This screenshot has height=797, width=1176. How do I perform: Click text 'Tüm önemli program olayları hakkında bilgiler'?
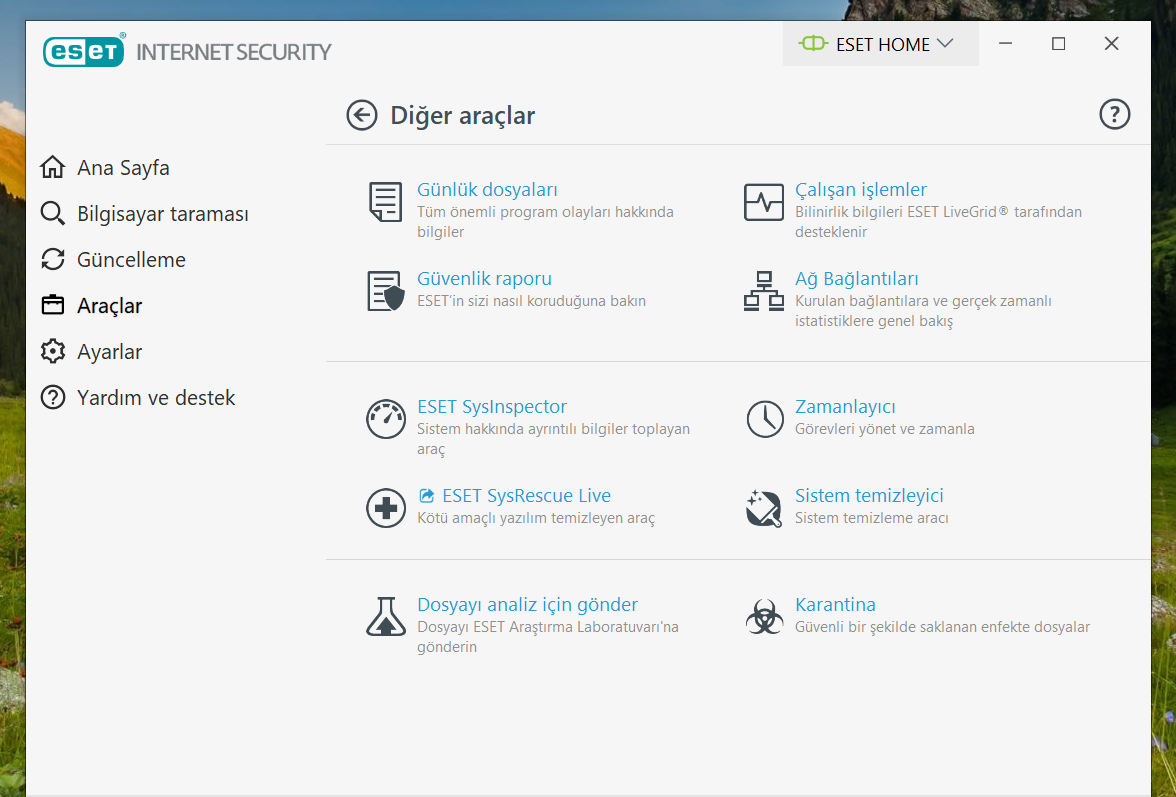pyautogui.click(x=545, y=222)
